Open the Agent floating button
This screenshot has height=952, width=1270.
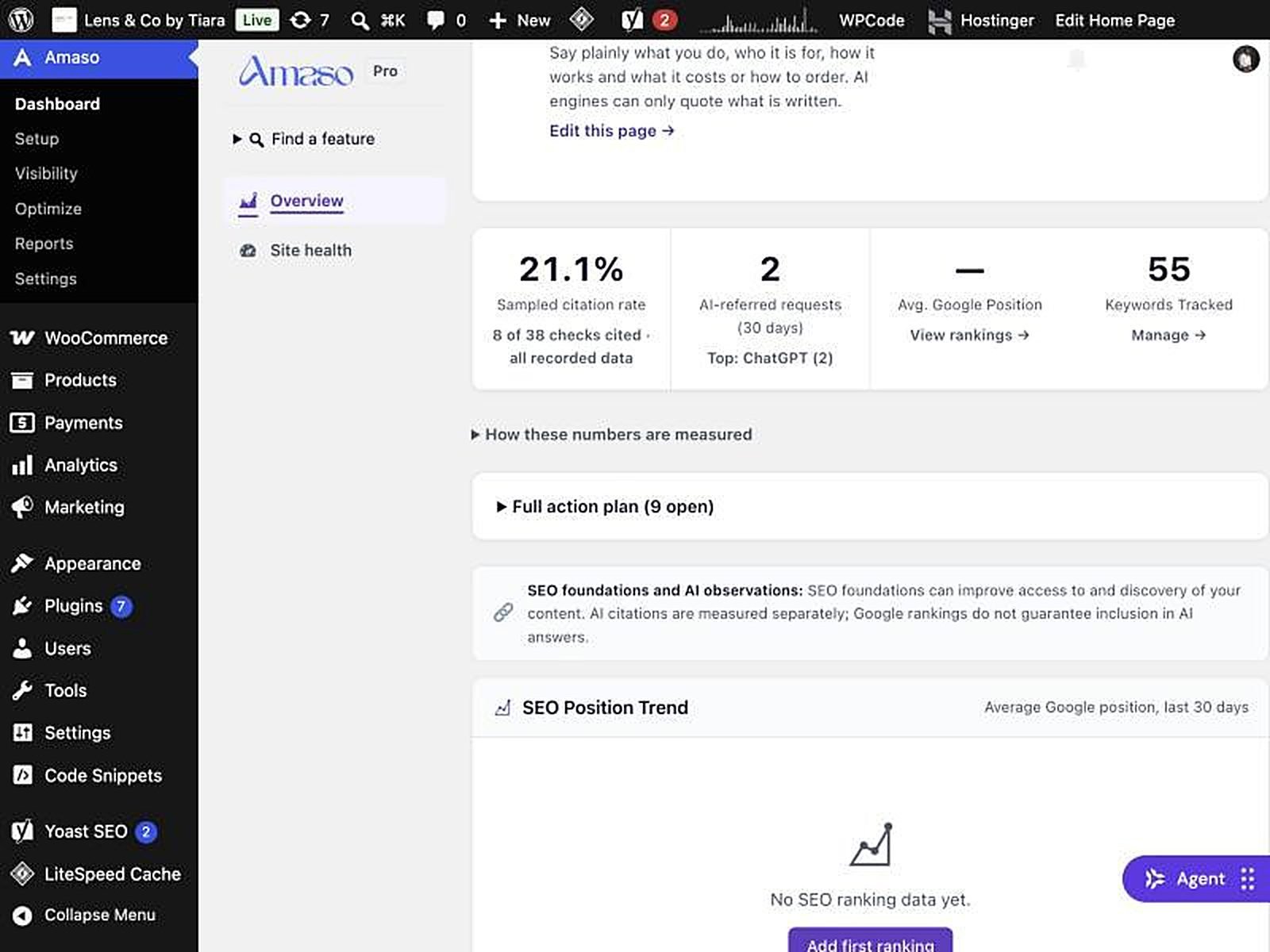pos(1195,879)
